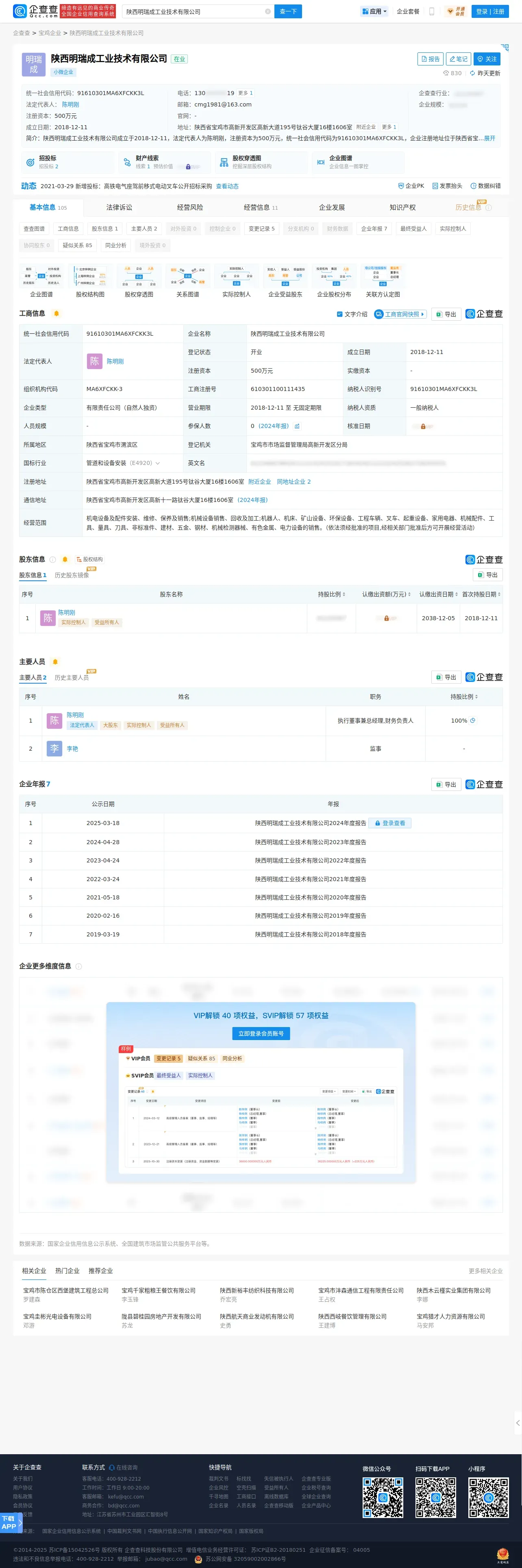The width and height of the screenshot is (522, 1568).
Task: Open the 开通会员 VIP membership icon
Action: (456, 11)
